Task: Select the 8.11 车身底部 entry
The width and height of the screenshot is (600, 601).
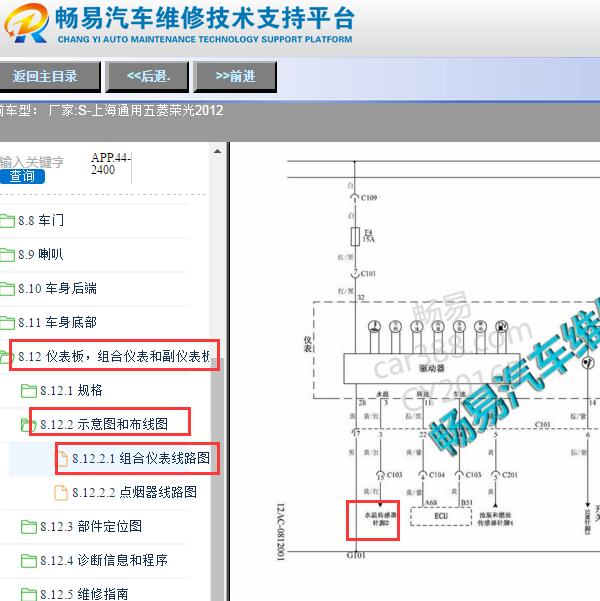Action: click(x=58, y=322)
